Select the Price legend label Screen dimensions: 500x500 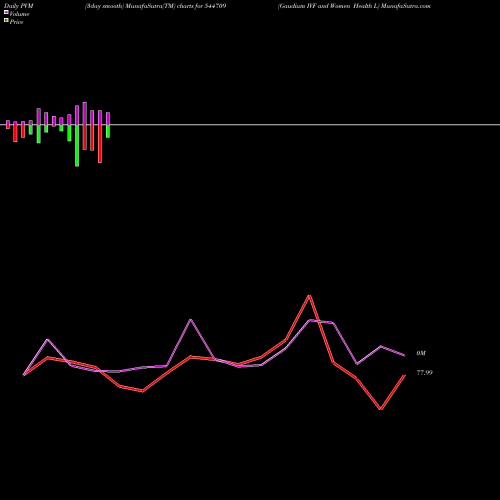pyautogui.click(x=16, y=22)
